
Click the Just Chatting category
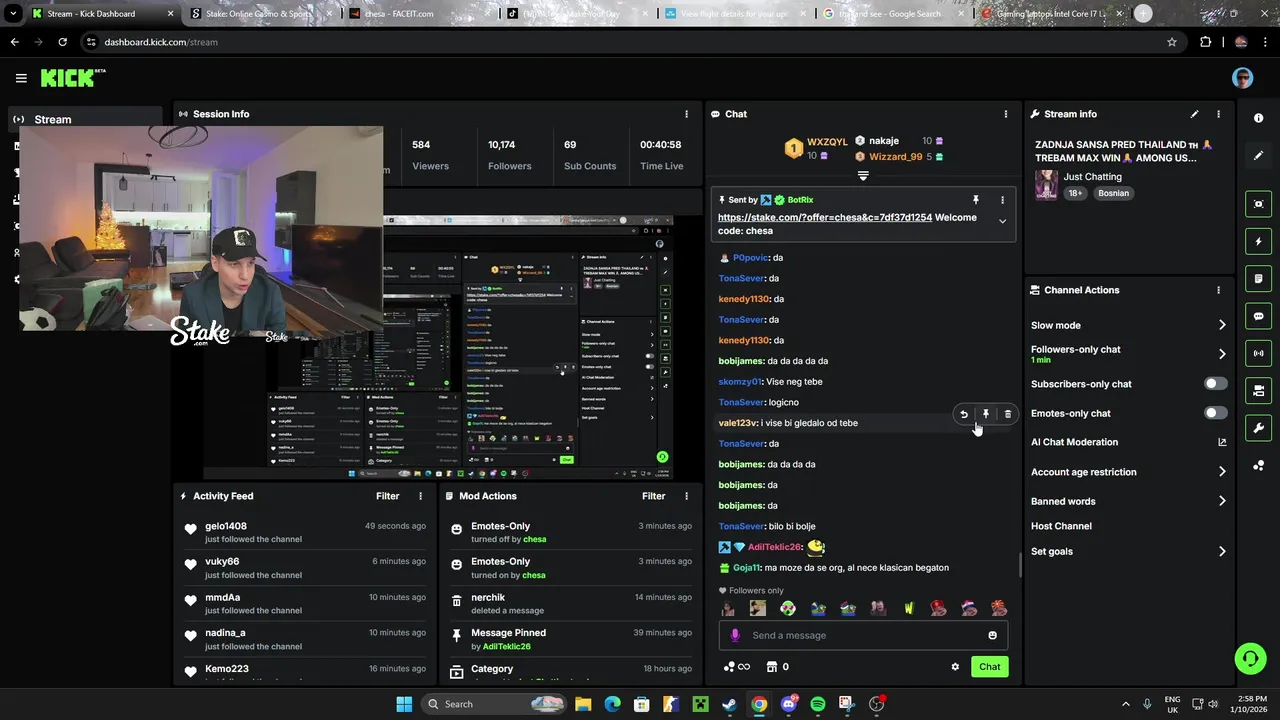click(x=1092, y=177)
